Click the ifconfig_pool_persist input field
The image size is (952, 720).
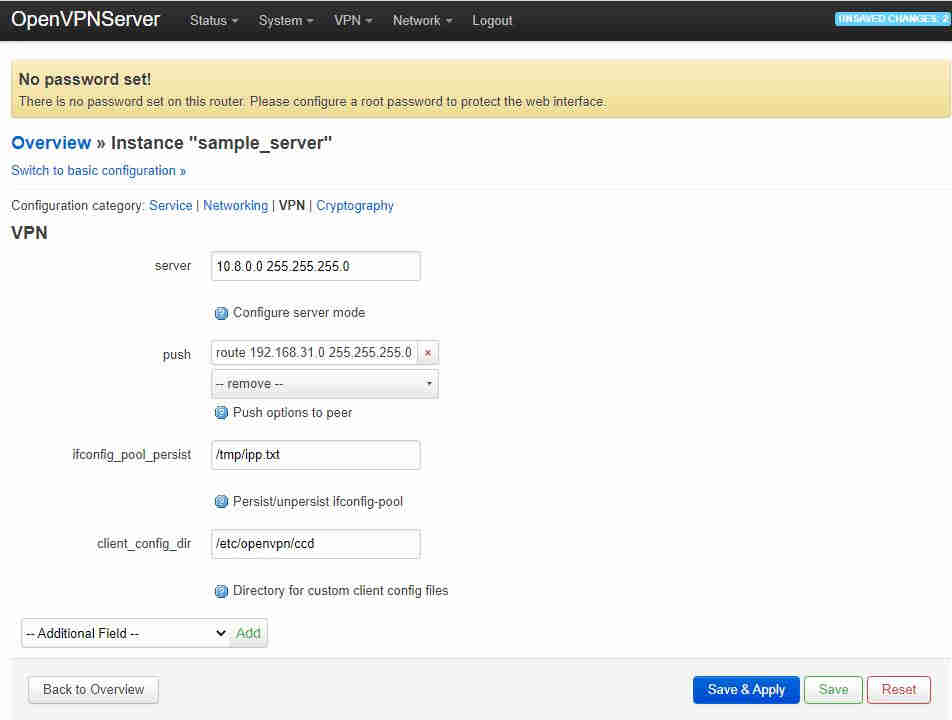pyautogui.click(x=316, y=455)
